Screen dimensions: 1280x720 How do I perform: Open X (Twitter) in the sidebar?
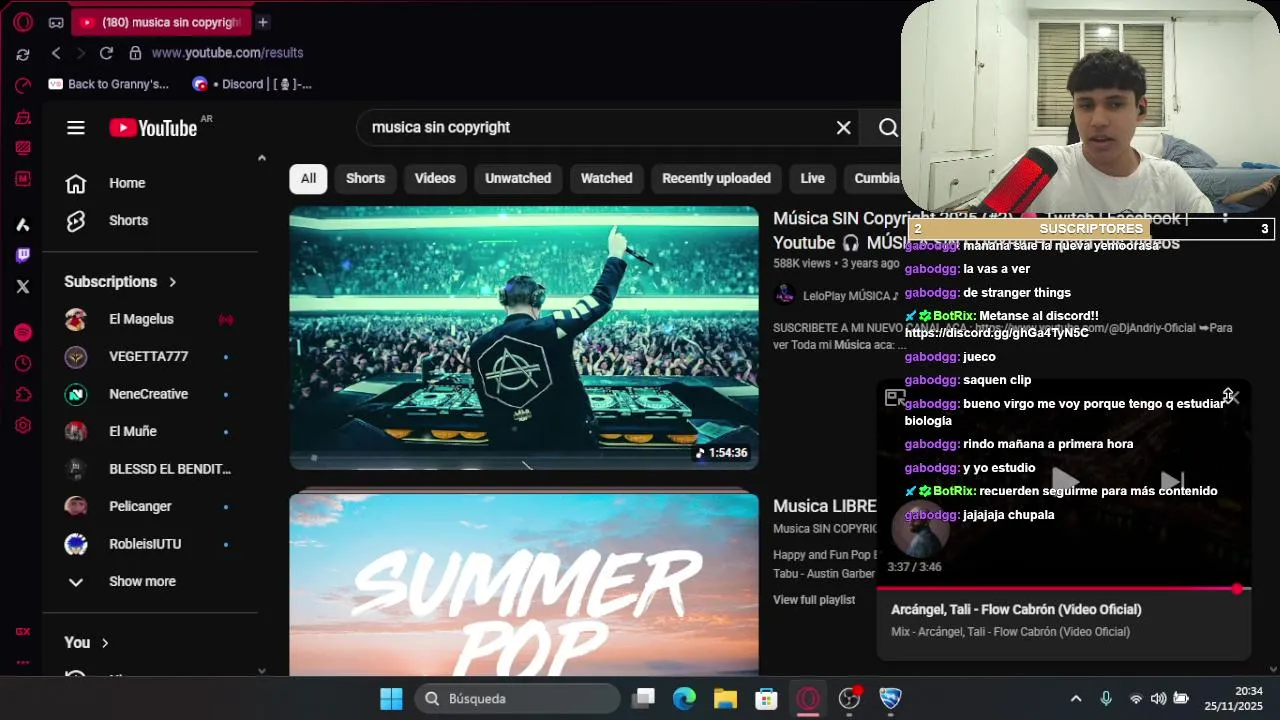click(23, 286)
